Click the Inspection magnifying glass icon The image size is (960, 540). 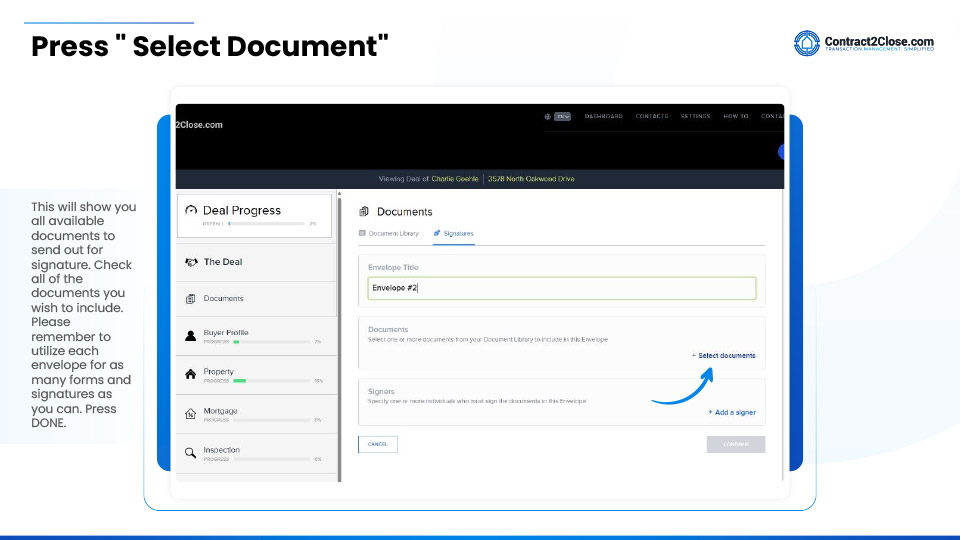coord(191,453)
